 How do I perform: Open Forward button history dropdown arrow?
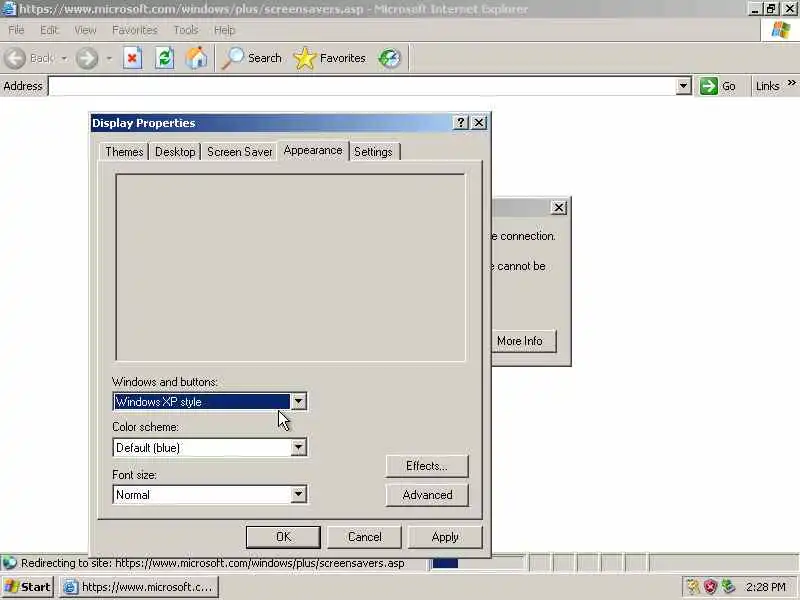[109, 59]
